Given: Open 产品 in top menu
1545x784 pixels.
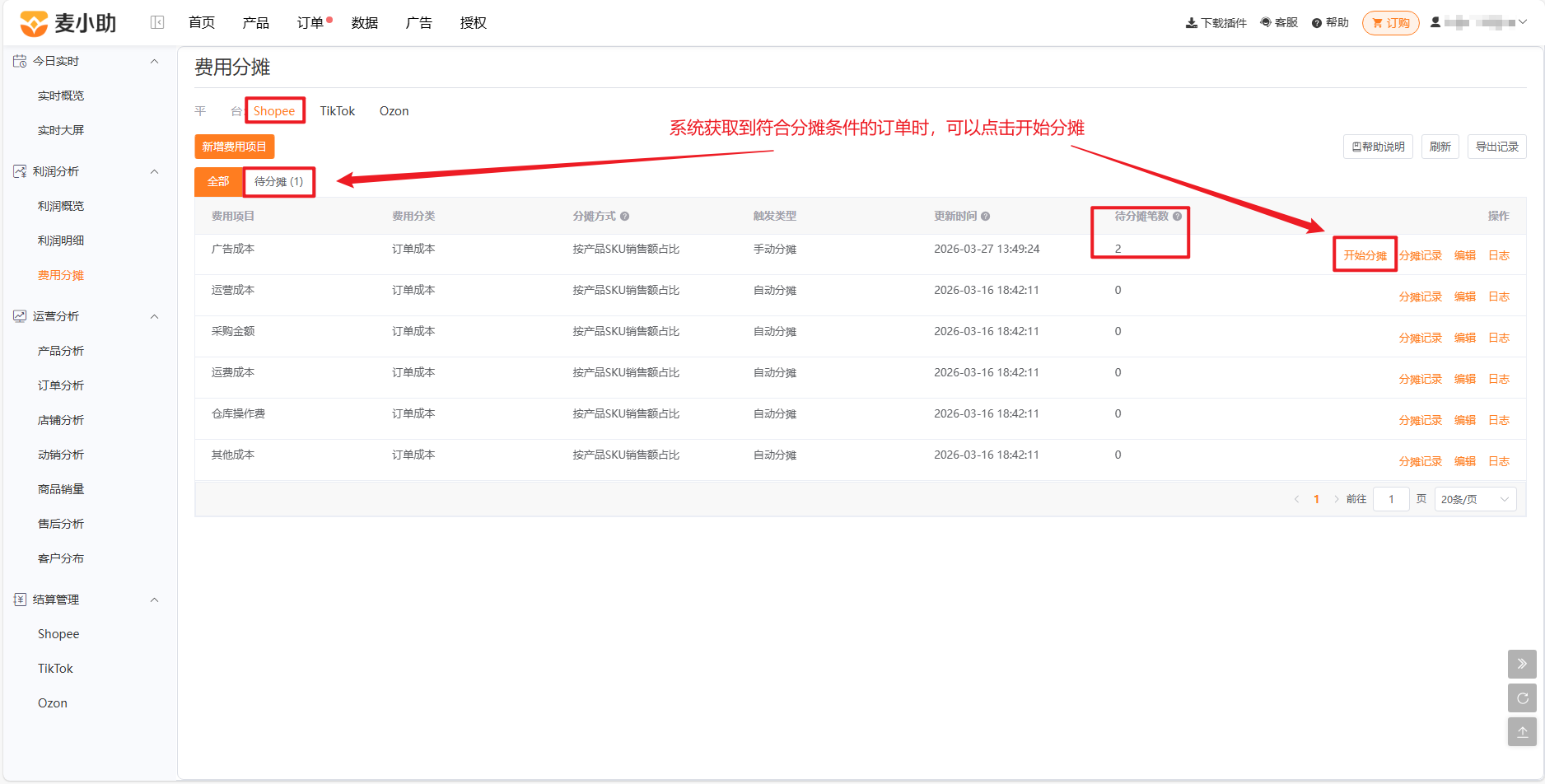Looking at the screenshot, I should click(256, 23).
